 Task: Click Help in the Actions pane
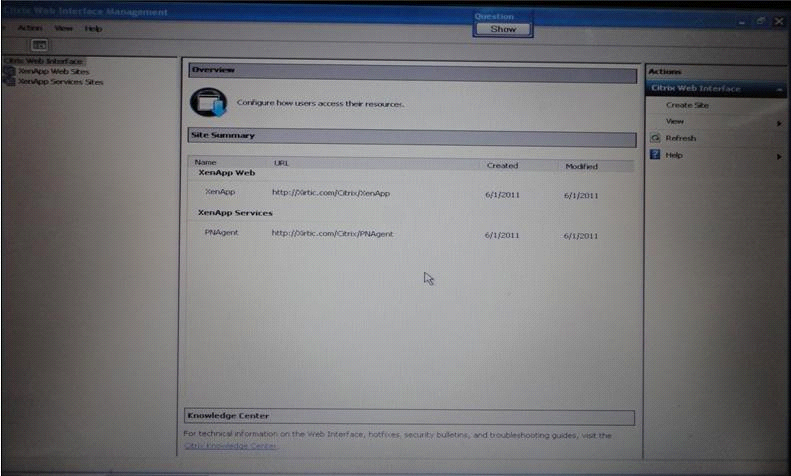pyautogui.click(x=674, y=155)
